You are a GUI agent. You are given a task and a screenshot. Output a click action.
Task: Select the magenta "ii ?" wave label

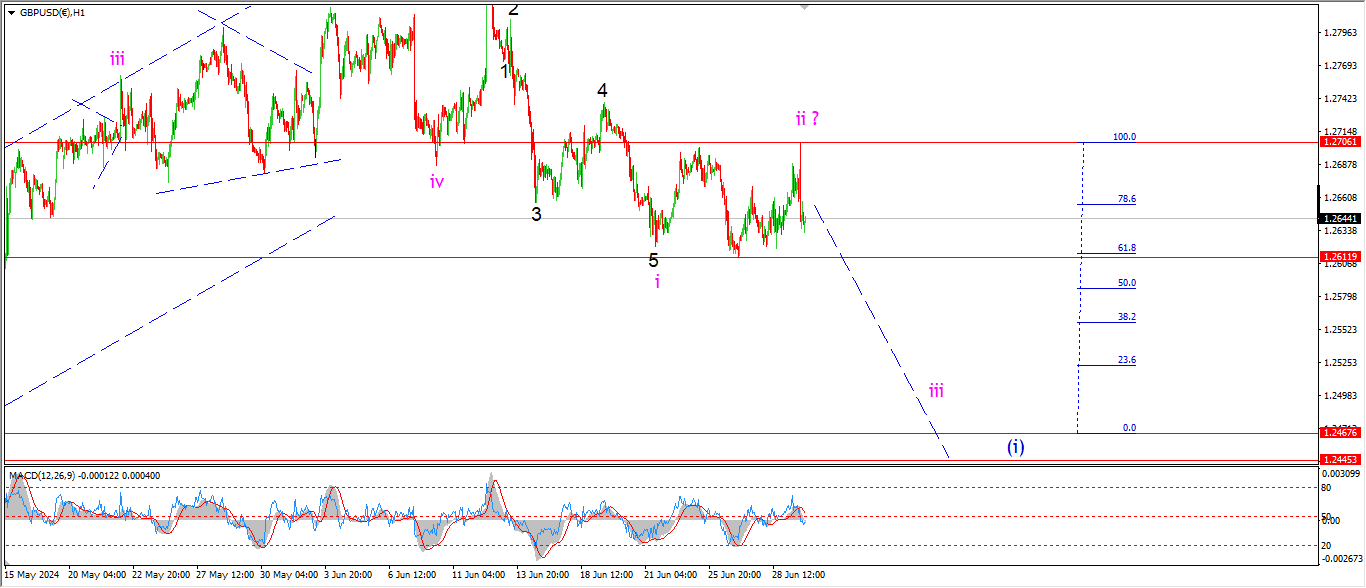click(807, 119)
